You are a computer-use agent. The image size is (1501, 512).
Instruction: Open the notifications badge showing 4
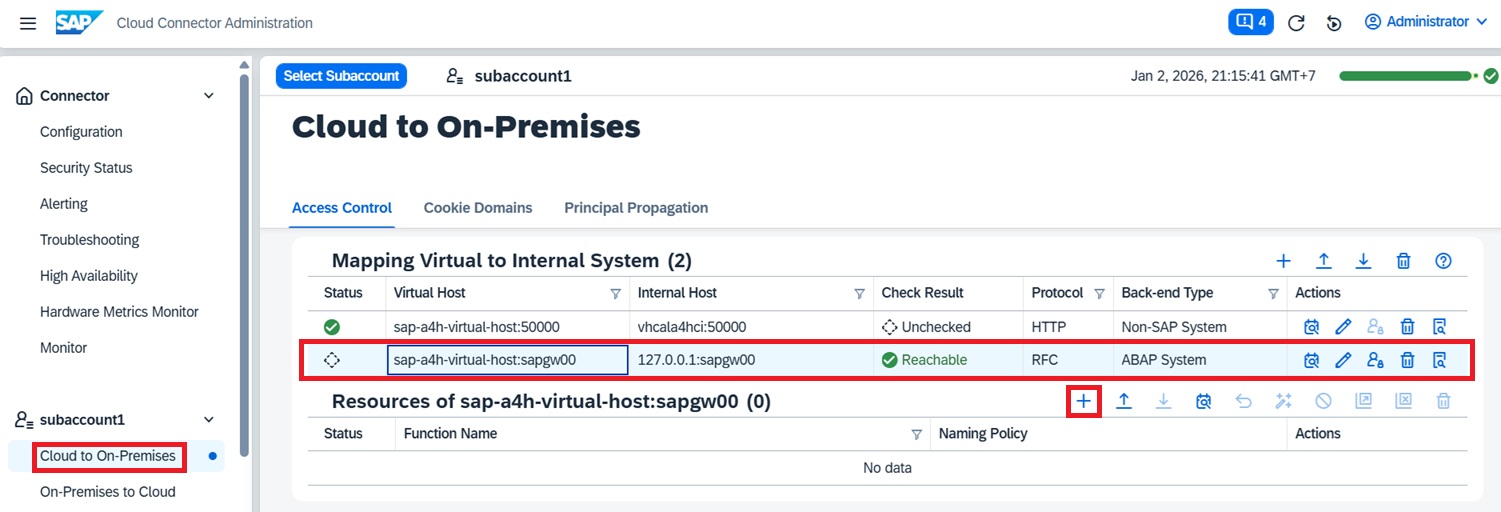point(1250,22)
